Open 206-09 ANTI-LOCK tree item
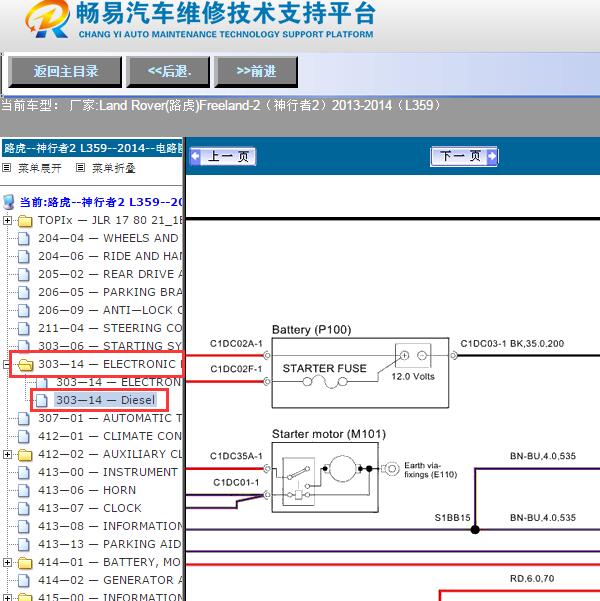Image resolution: width=600 pixels, height=601 pixels. tap(110, 310)
